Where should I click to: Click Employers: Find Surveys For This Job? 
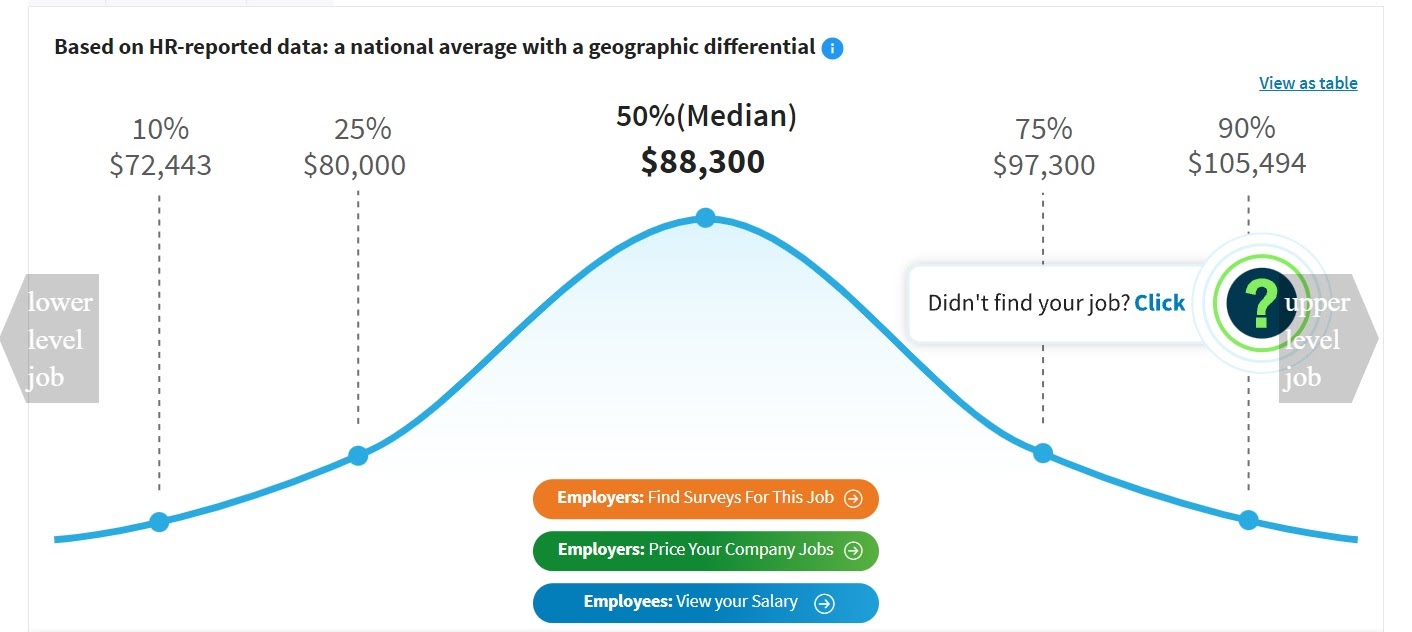click(705, 498)
